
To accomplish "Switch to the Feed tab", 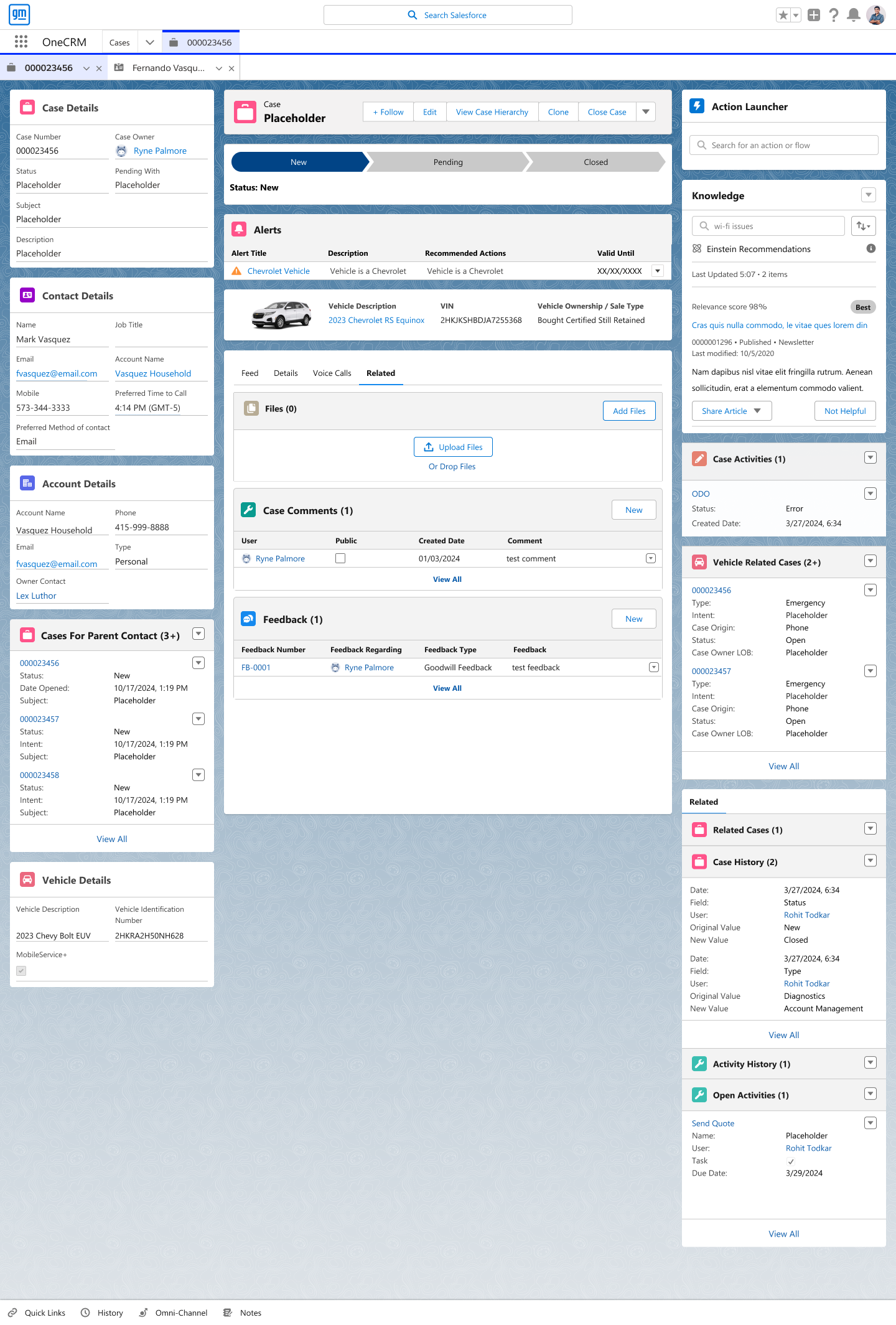I will [250, 373].
